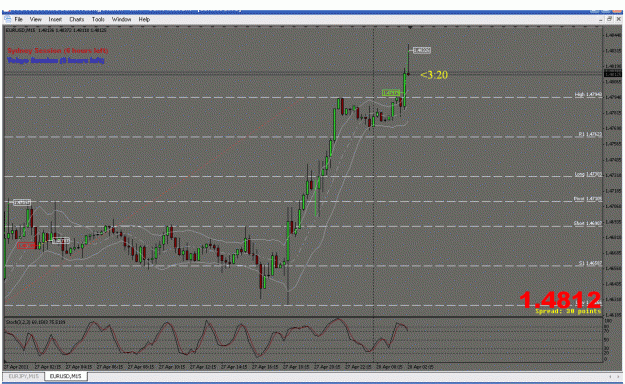Click the 27 Apr 16:15 time axis label
The image size is (625, 384).
265,366
